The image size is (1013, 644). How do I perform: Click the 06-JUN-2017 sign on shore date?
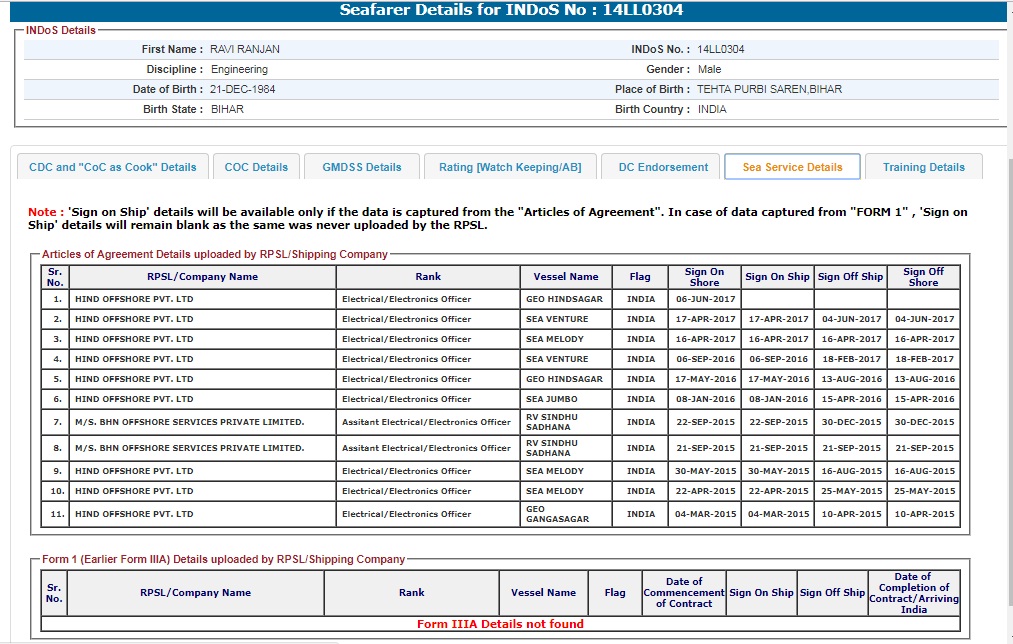705,299
